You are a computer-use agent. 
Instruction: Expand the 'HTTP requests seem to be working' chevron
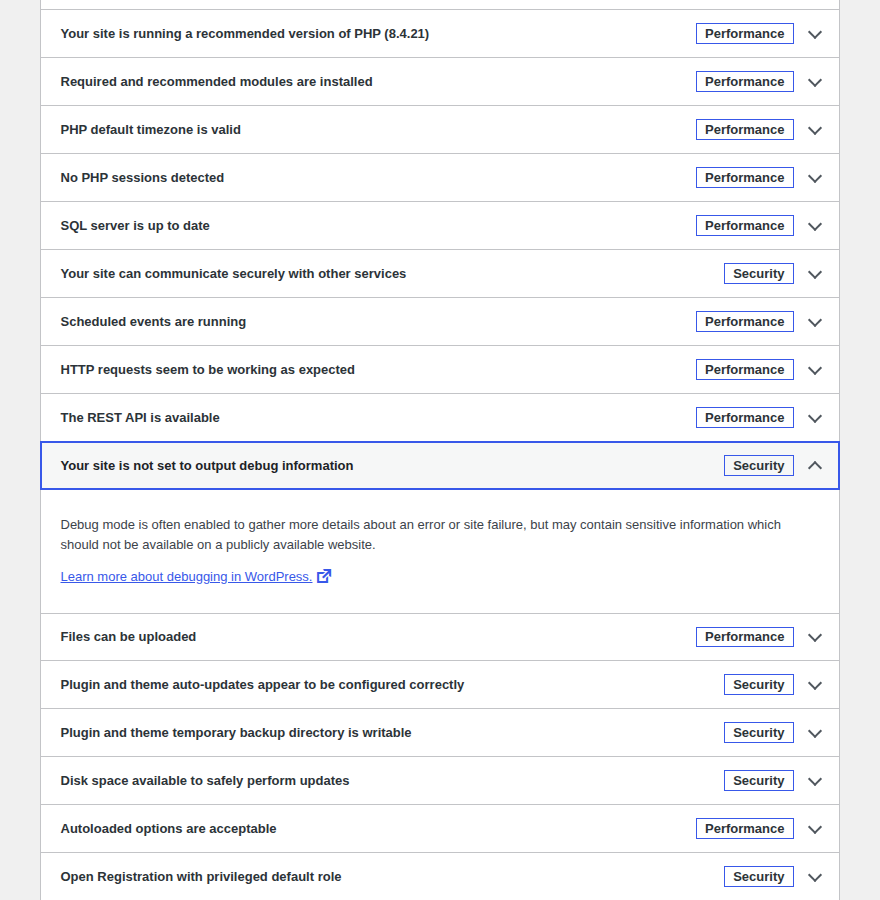(x=815, y=371)
